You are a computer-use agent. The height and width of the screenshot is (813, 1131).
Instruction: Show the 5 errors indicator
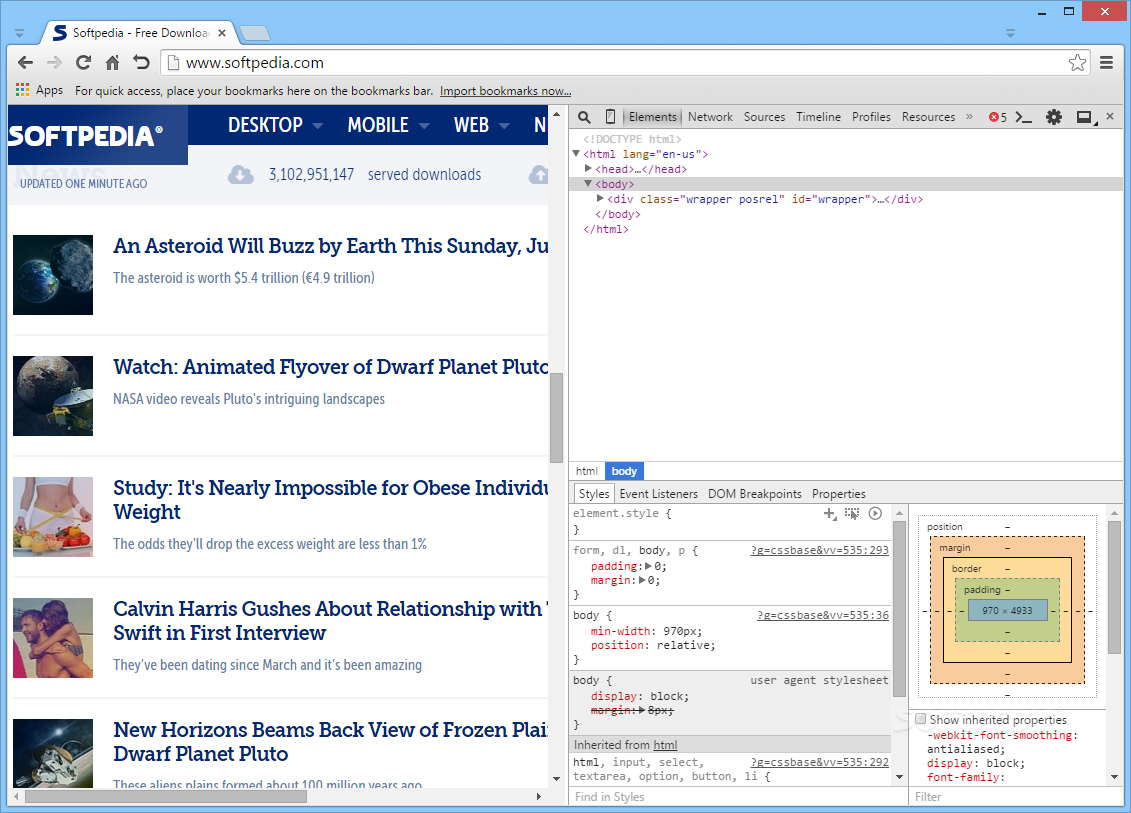(998, 117)
